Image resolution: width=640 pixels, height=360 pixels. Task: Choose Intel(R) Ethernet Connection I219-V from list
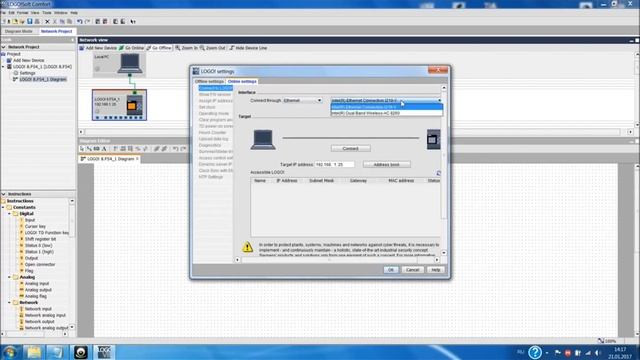pos(387,107)
